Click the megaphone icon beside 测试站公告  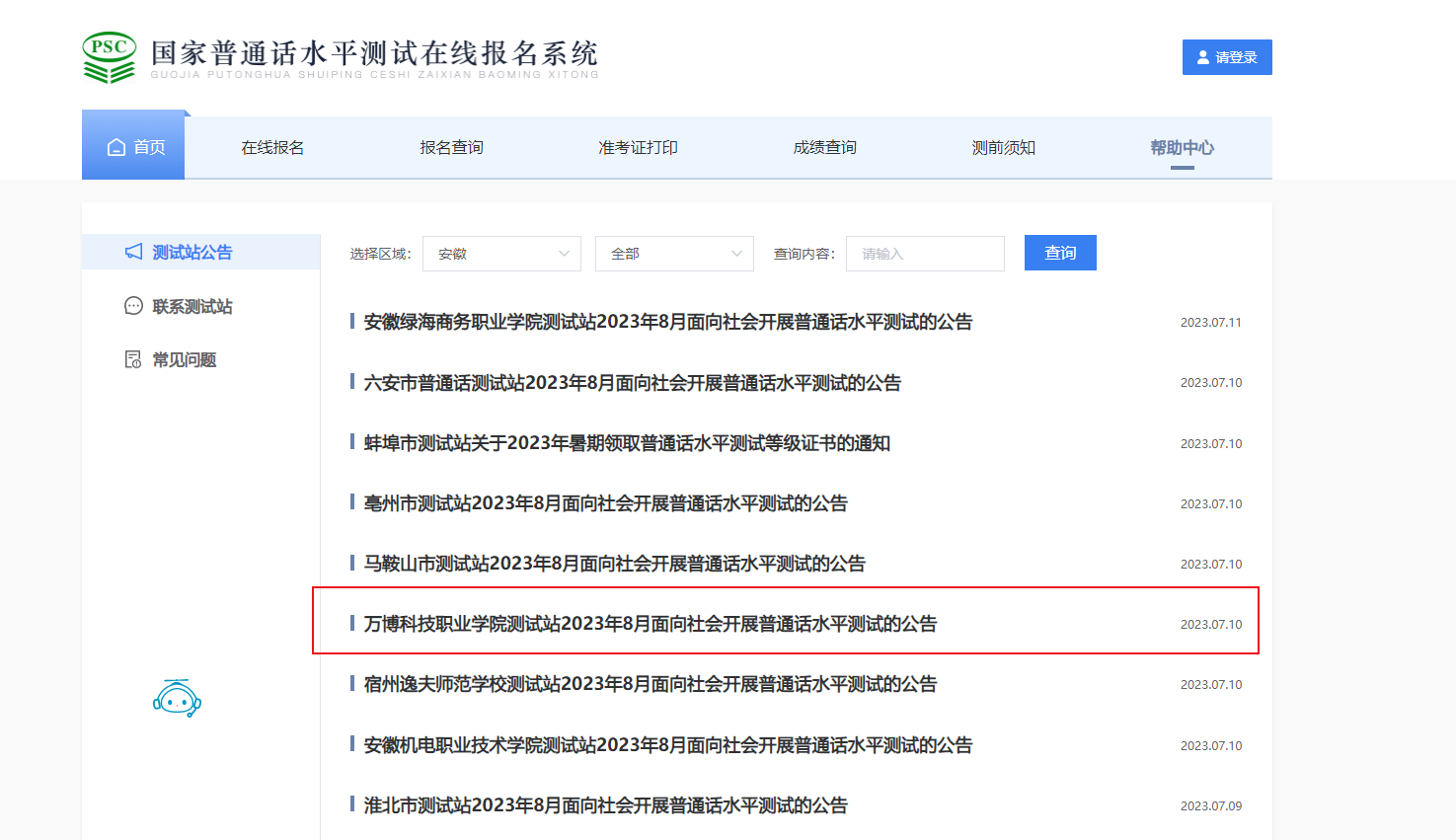(x=133, y=253)
